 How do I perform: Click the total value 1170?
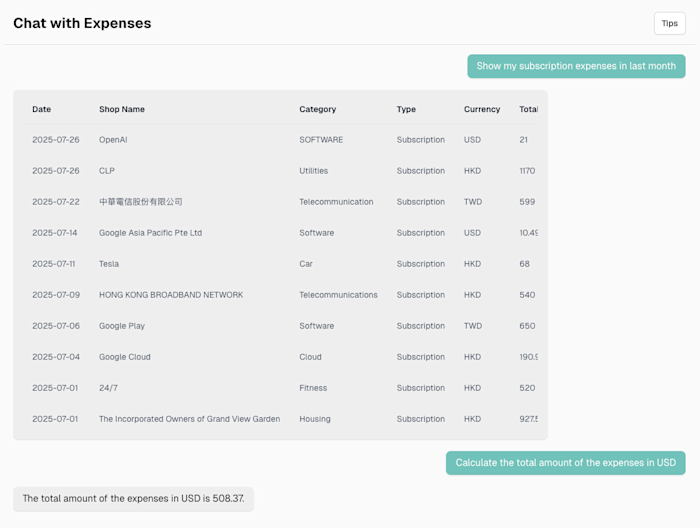tap(527, 171)
